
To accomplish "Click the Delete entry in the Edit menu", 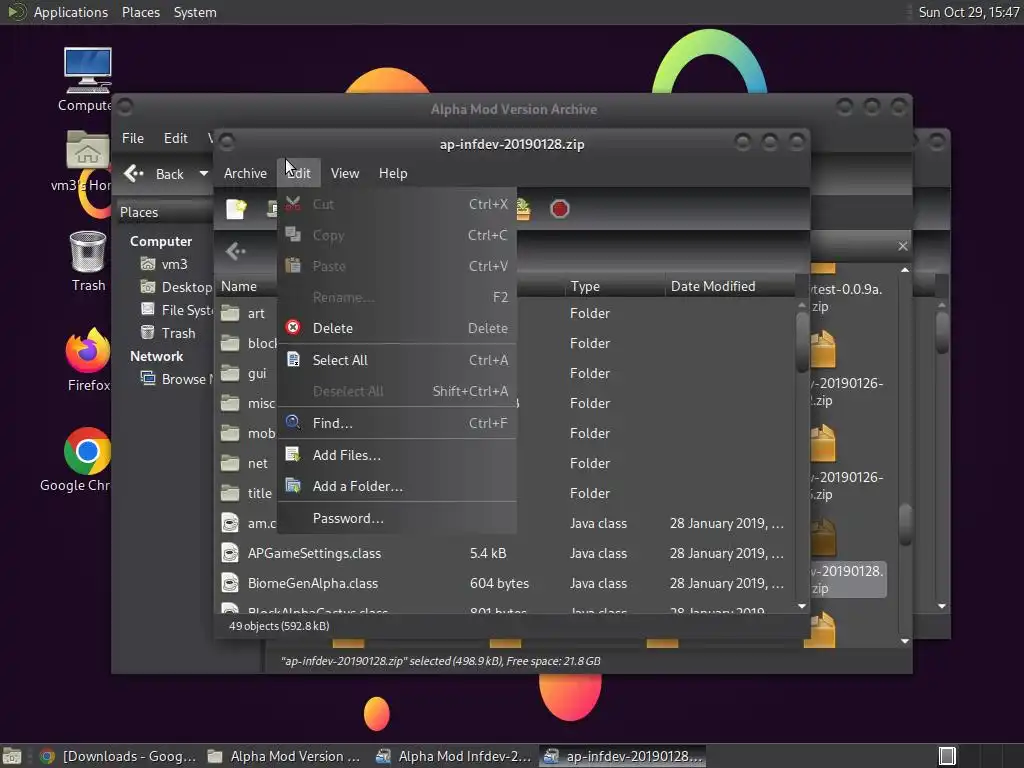I will [x=396, y=328].
